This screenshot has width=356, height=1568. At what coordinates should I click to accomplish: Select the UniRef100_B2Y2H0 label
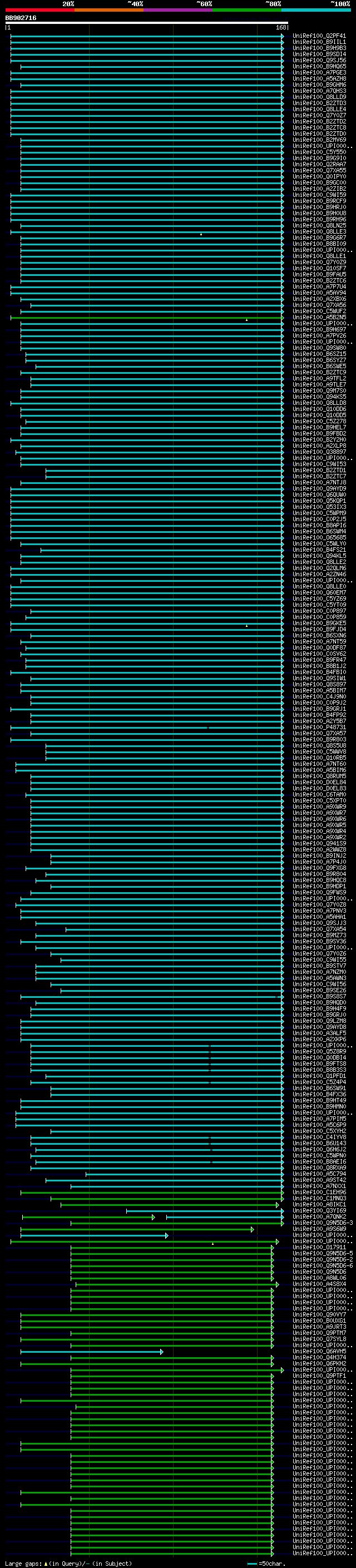(x=319, y=439)
